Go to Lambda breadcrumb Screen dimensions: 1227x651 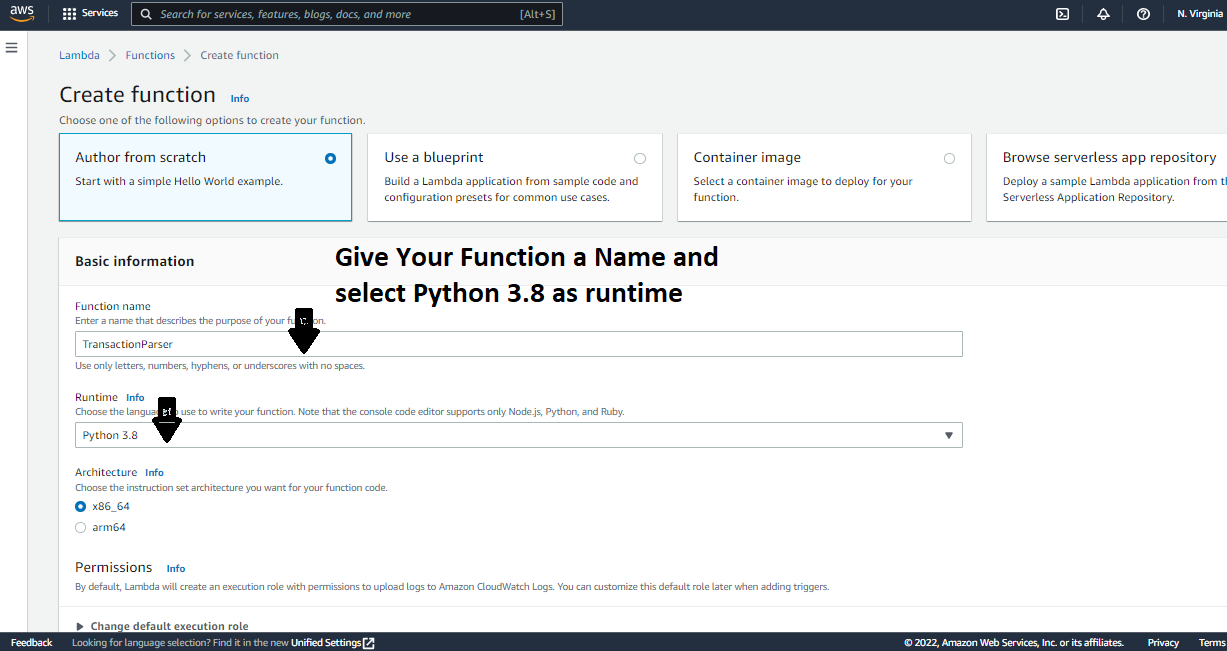79,55
